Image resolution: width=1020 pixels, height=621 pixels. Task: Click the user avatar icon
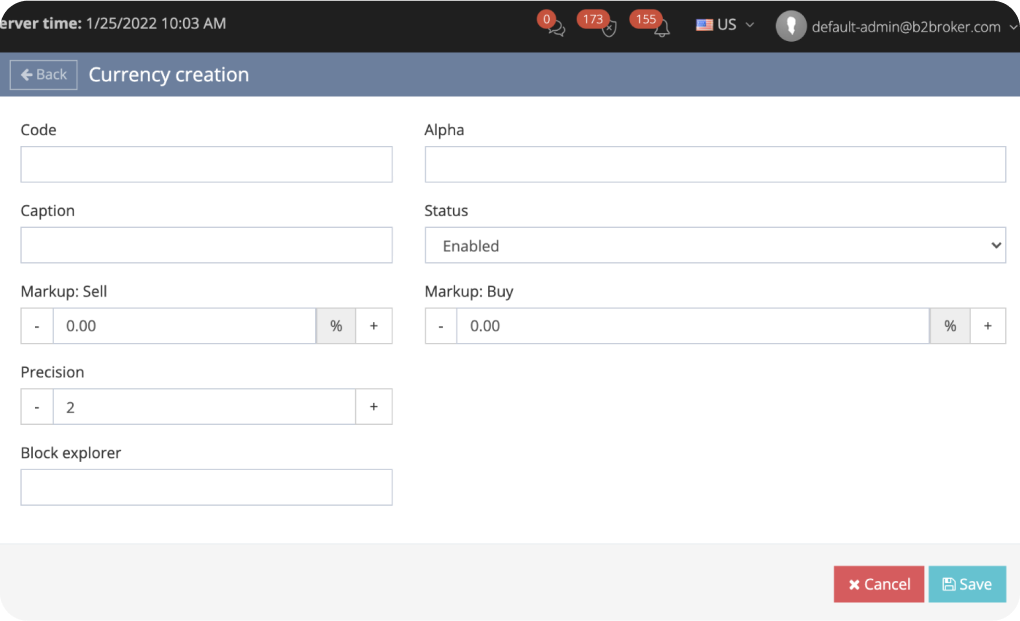coord(791,27)
